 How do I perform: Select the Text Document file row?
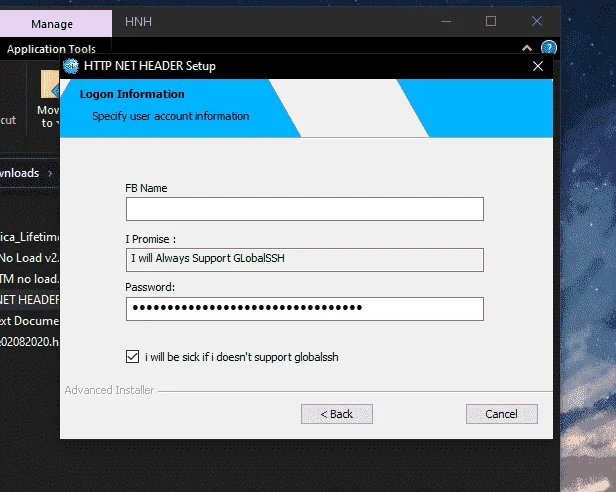[x=29, y=321]
